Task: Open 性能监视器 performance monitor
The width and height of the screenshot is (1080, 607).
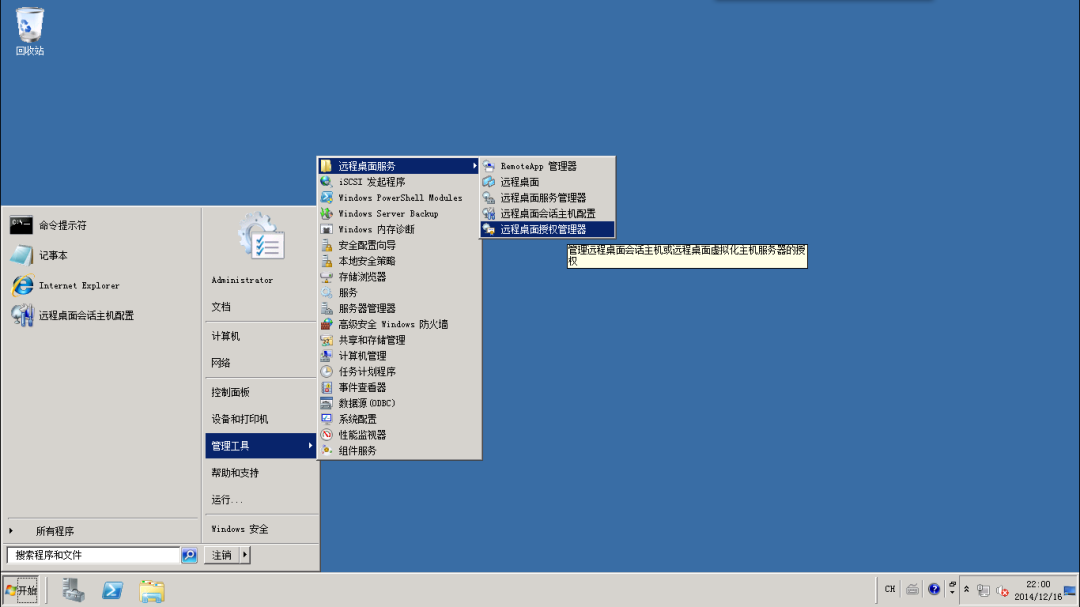Action: coord(399,435)
